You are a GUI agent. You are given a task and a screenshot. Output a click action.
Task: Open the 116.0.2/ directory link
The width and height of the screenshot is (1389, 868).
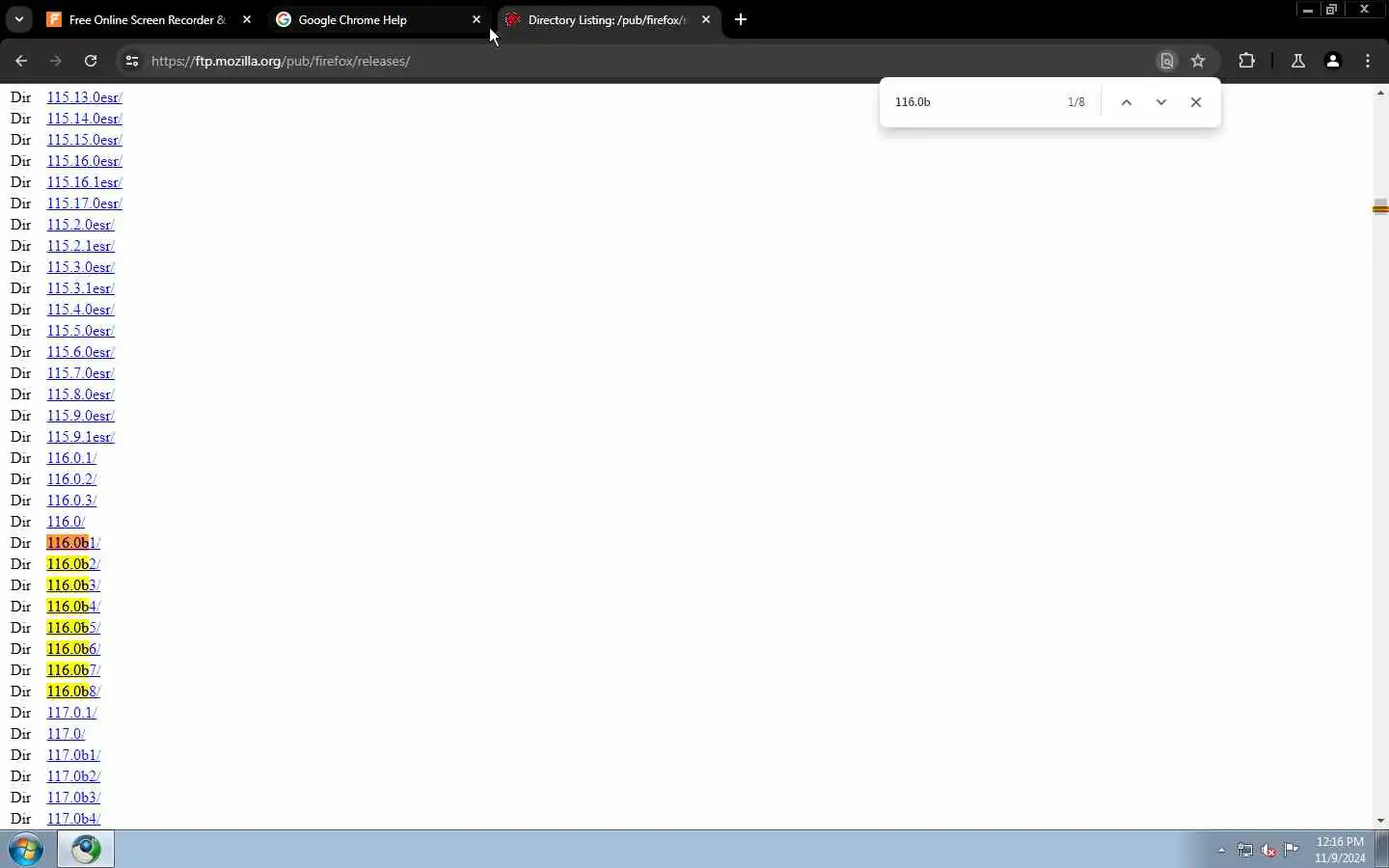coord(71,479)
